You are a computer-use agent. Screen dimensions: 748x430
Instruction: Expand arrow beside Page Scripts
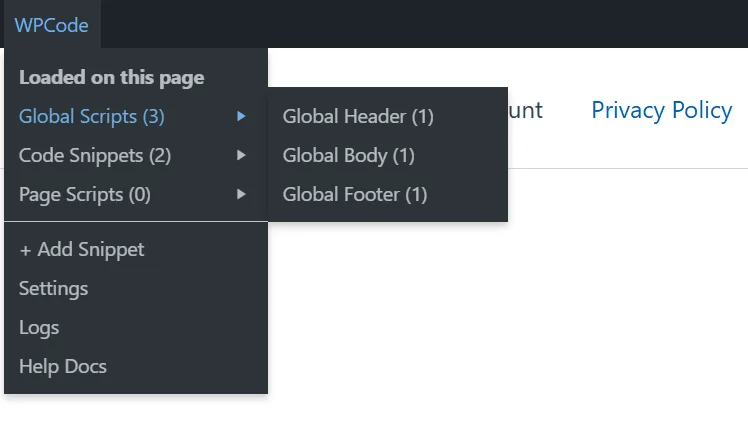241,195
